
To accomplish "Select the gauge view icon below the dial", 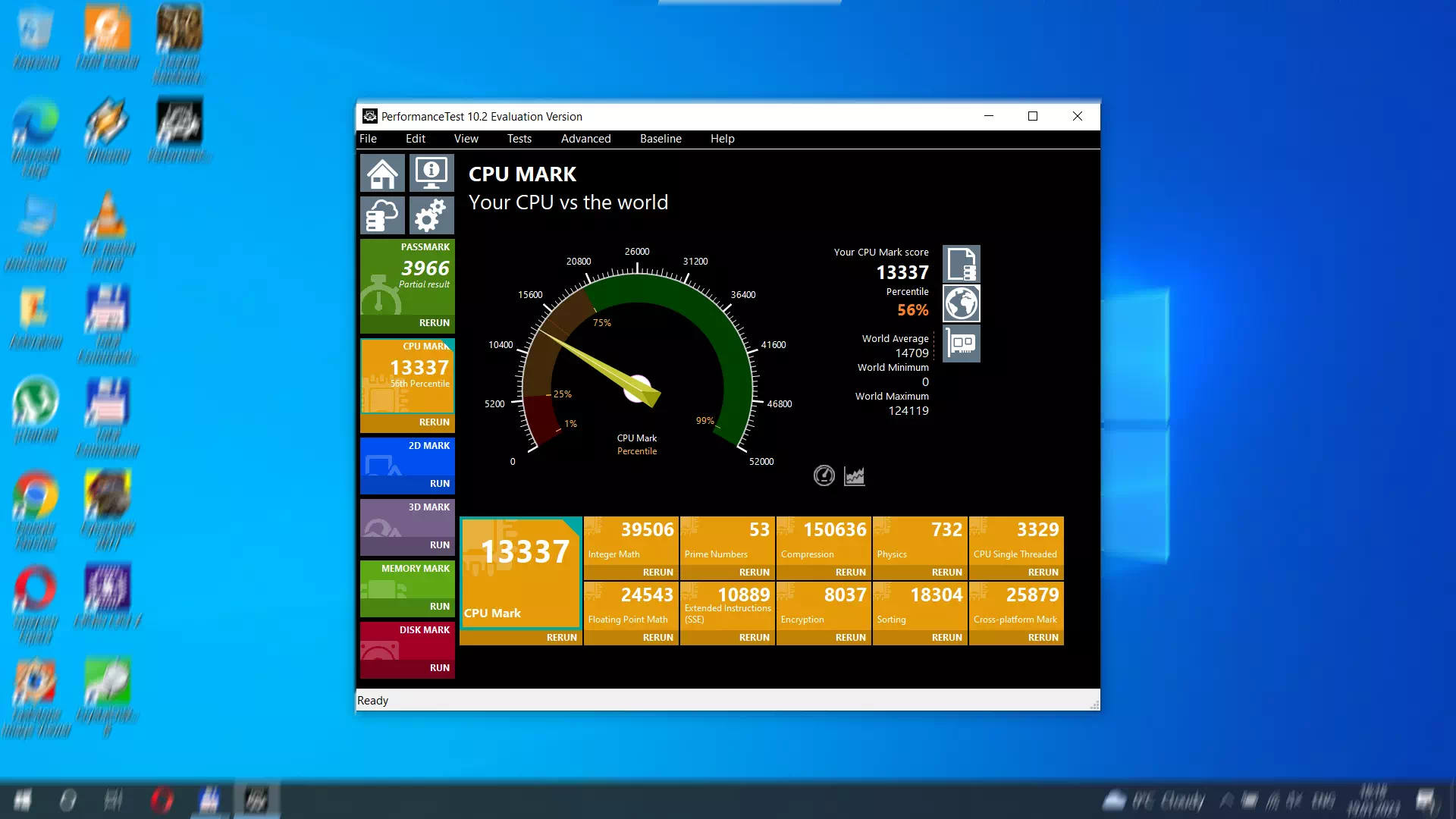I will (x=824, y=475).
